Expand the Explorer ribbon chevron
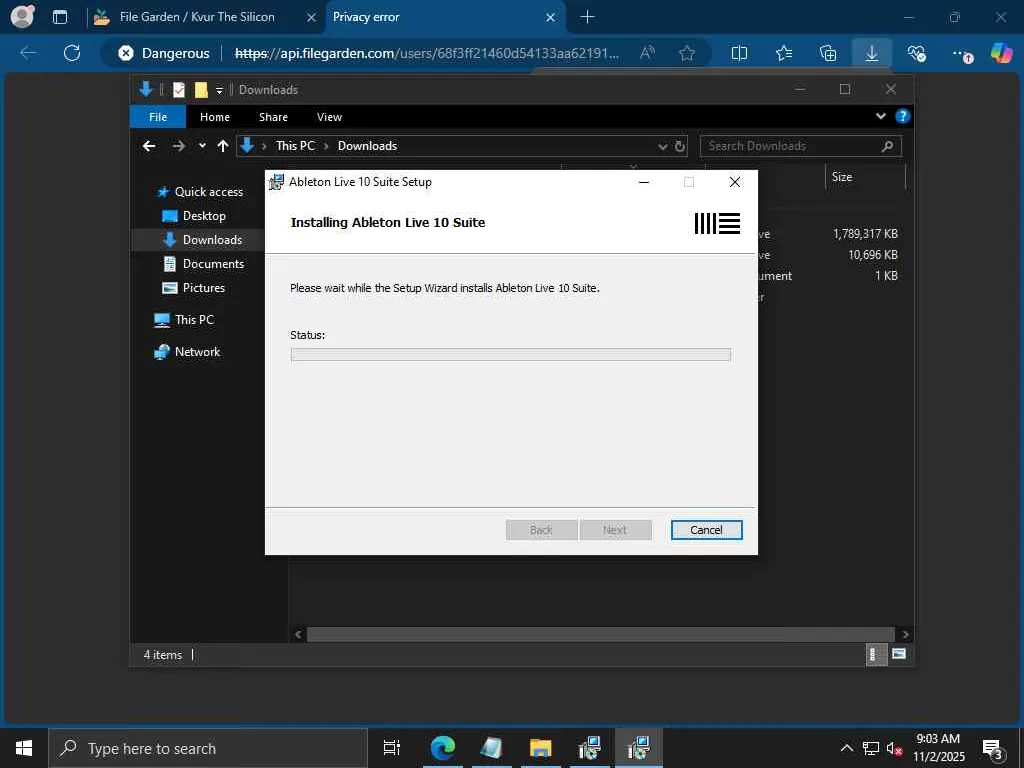Viewport: 1024px width, 768px height. [881, 116]
